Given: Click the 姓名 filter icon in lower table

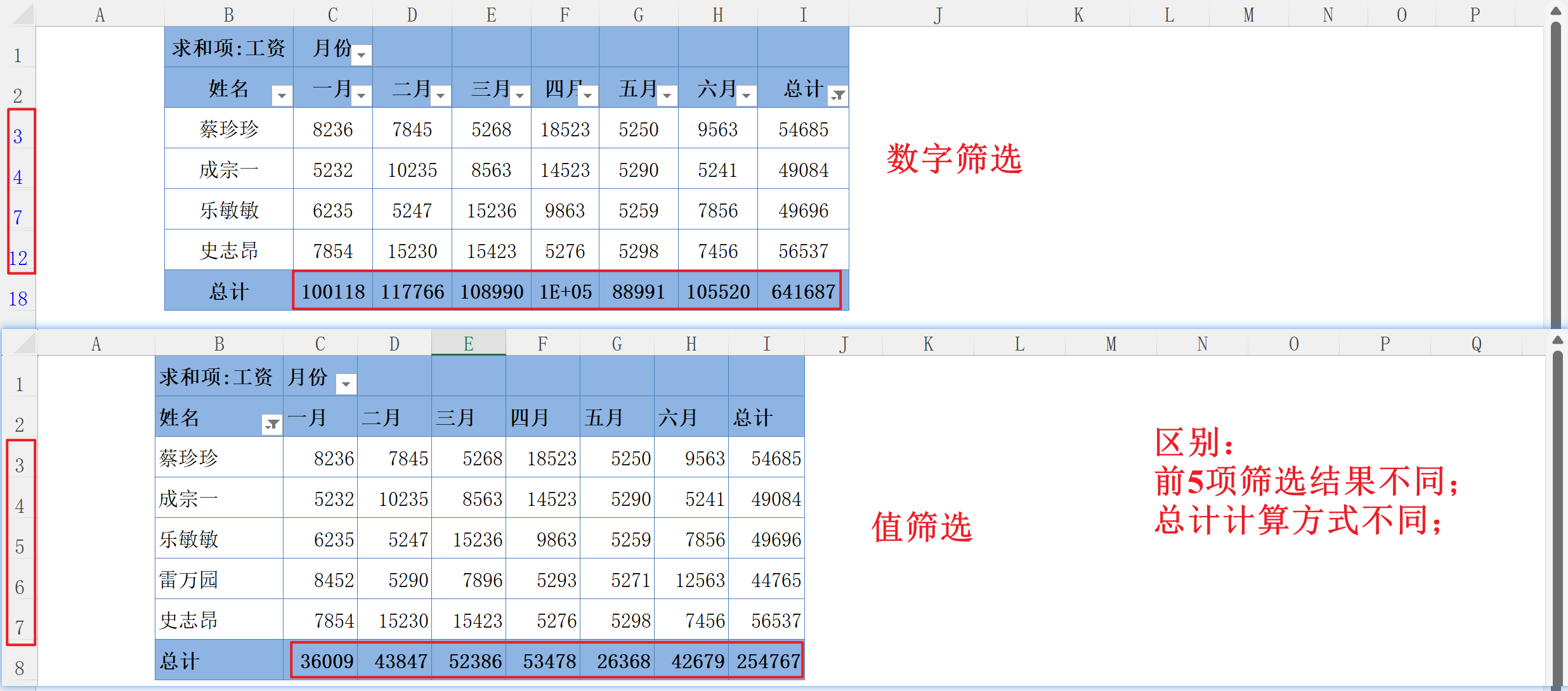Looking at the screenshot, I should click(271, 425).
